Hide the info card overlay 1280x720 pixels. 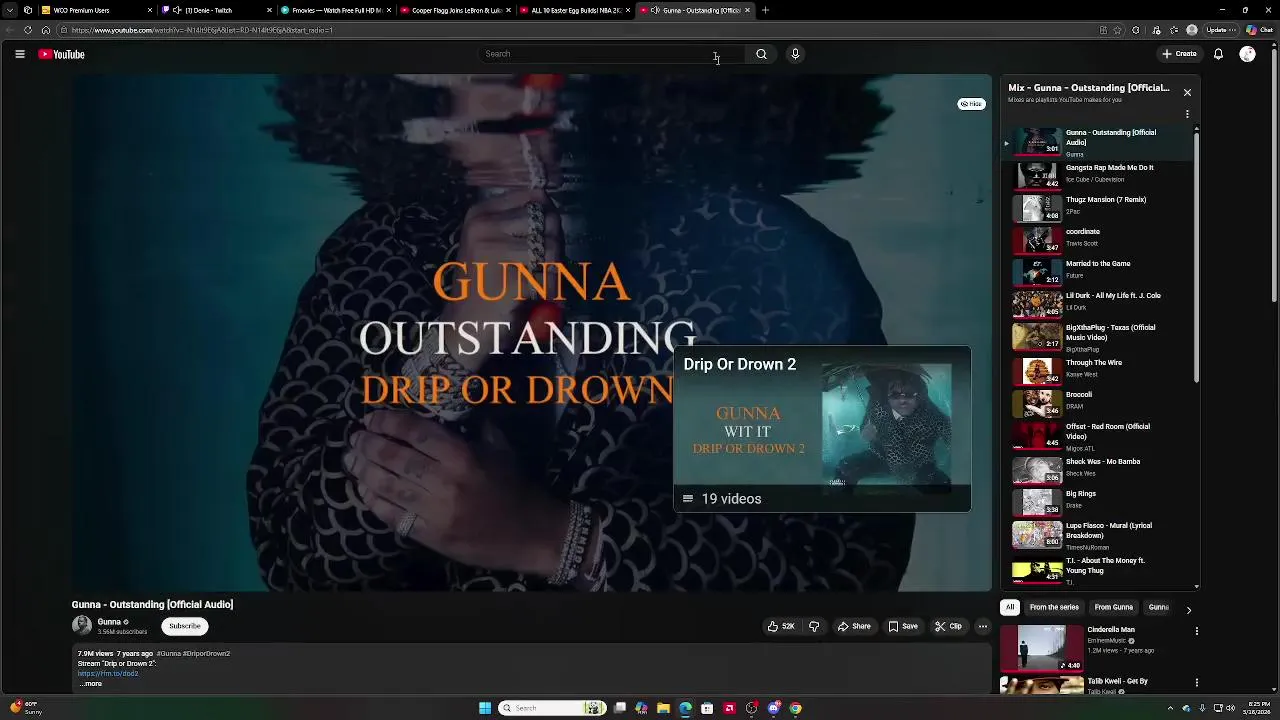[x=971, y=104]
